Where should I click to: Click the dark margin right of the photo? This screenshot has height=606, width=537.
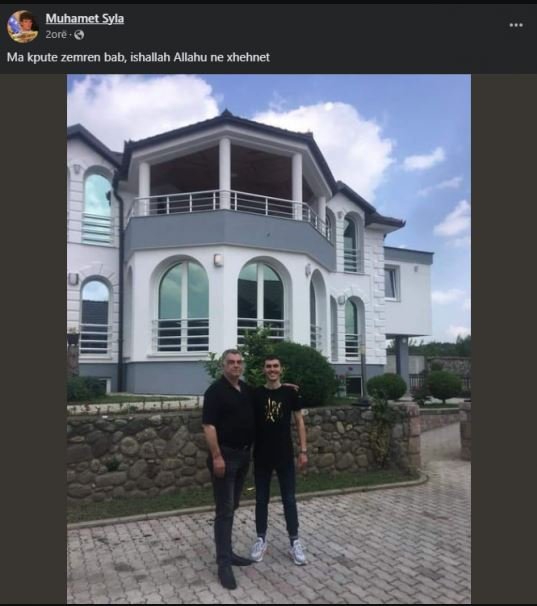[x=504, y=339]
